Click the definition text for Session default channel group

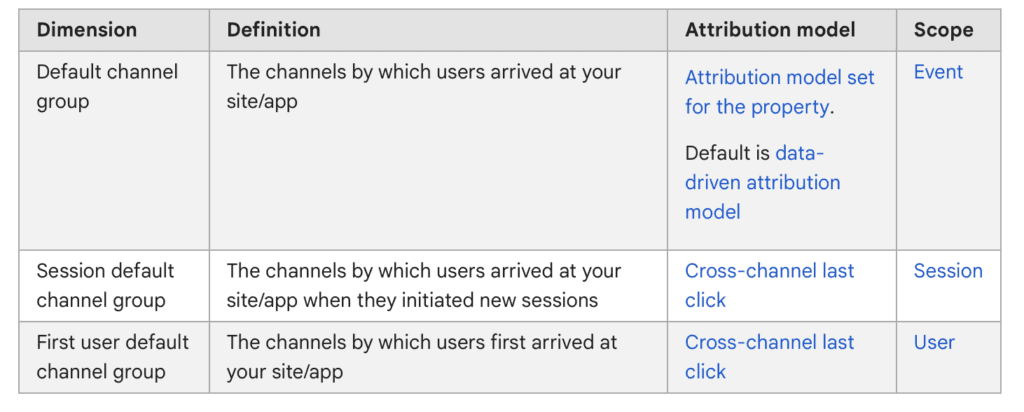coord(423,285)
